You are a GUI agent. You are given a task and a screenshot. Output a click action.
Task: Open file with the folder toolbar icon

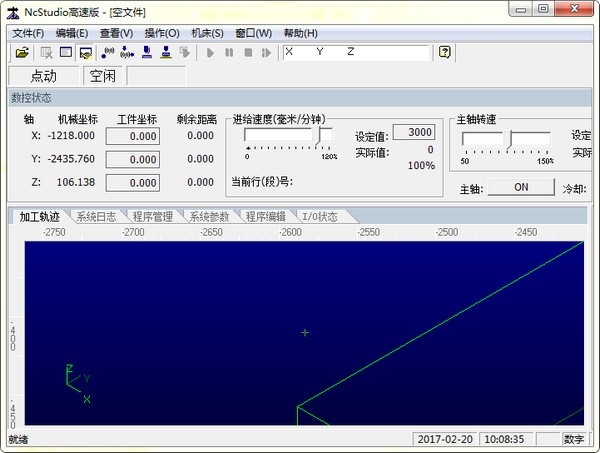point(22,52)
